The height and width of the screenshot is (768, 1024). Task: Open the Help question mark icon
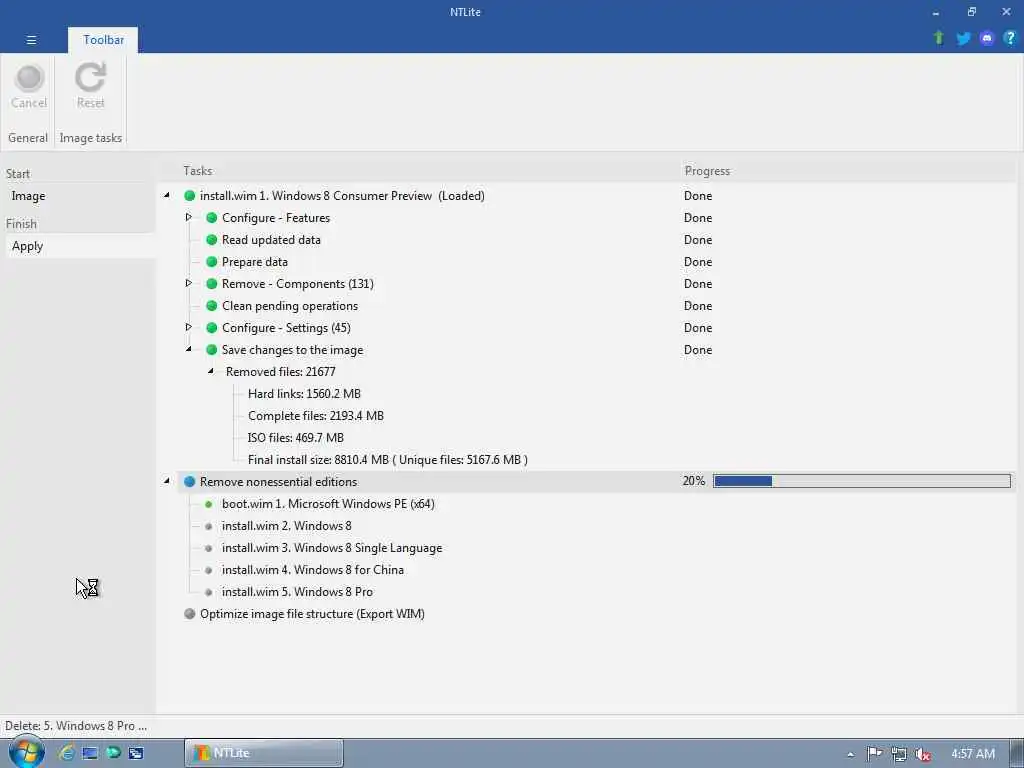(x=1010, y=38)
